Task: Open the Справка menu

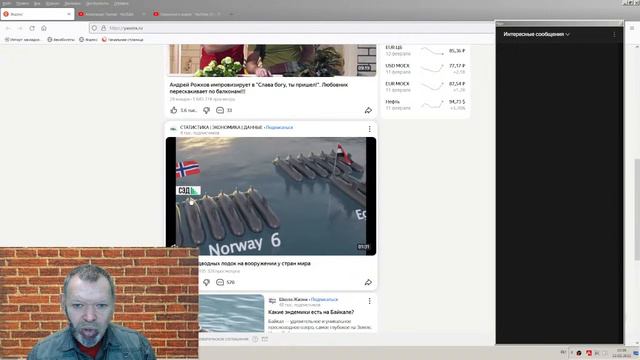Action: point(121,3)
